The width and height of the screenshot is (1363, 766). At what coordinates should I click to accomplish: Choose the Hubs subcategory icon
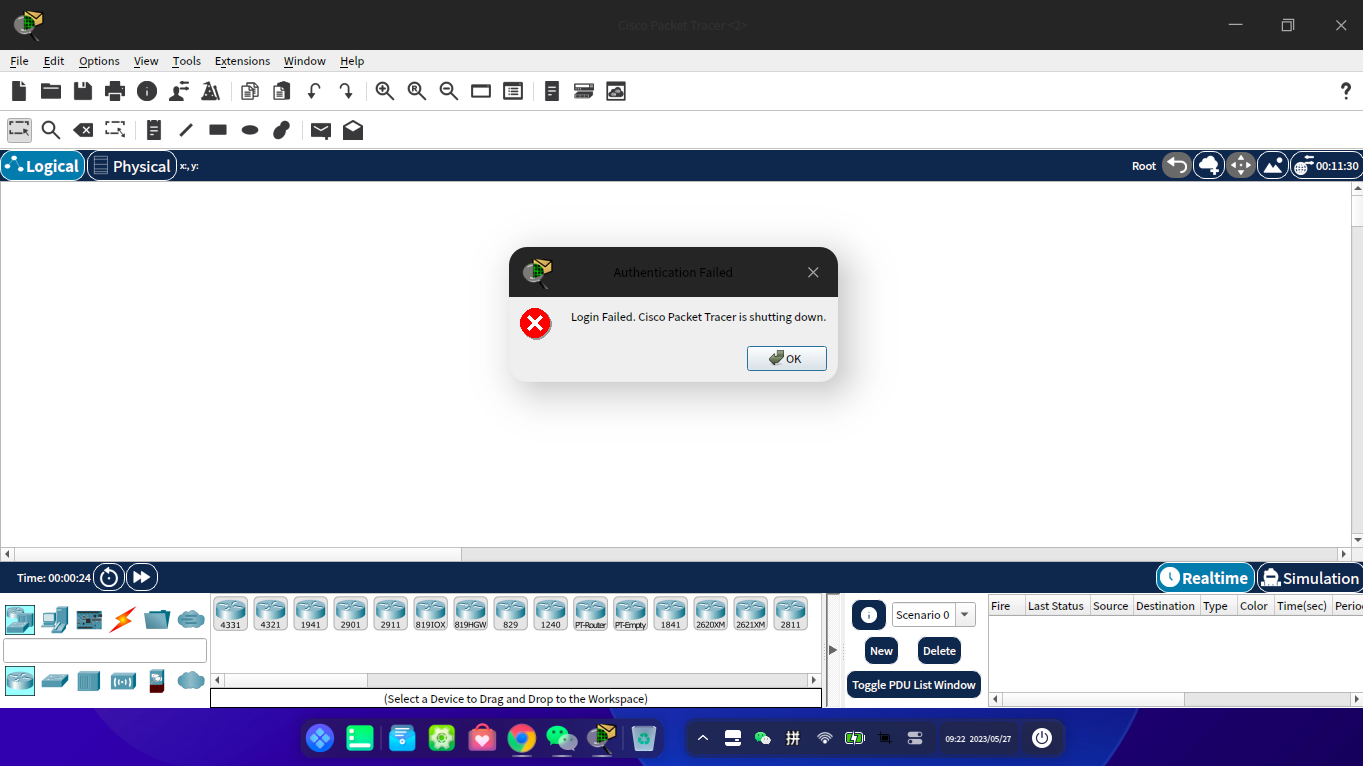[x=89, y=681]
